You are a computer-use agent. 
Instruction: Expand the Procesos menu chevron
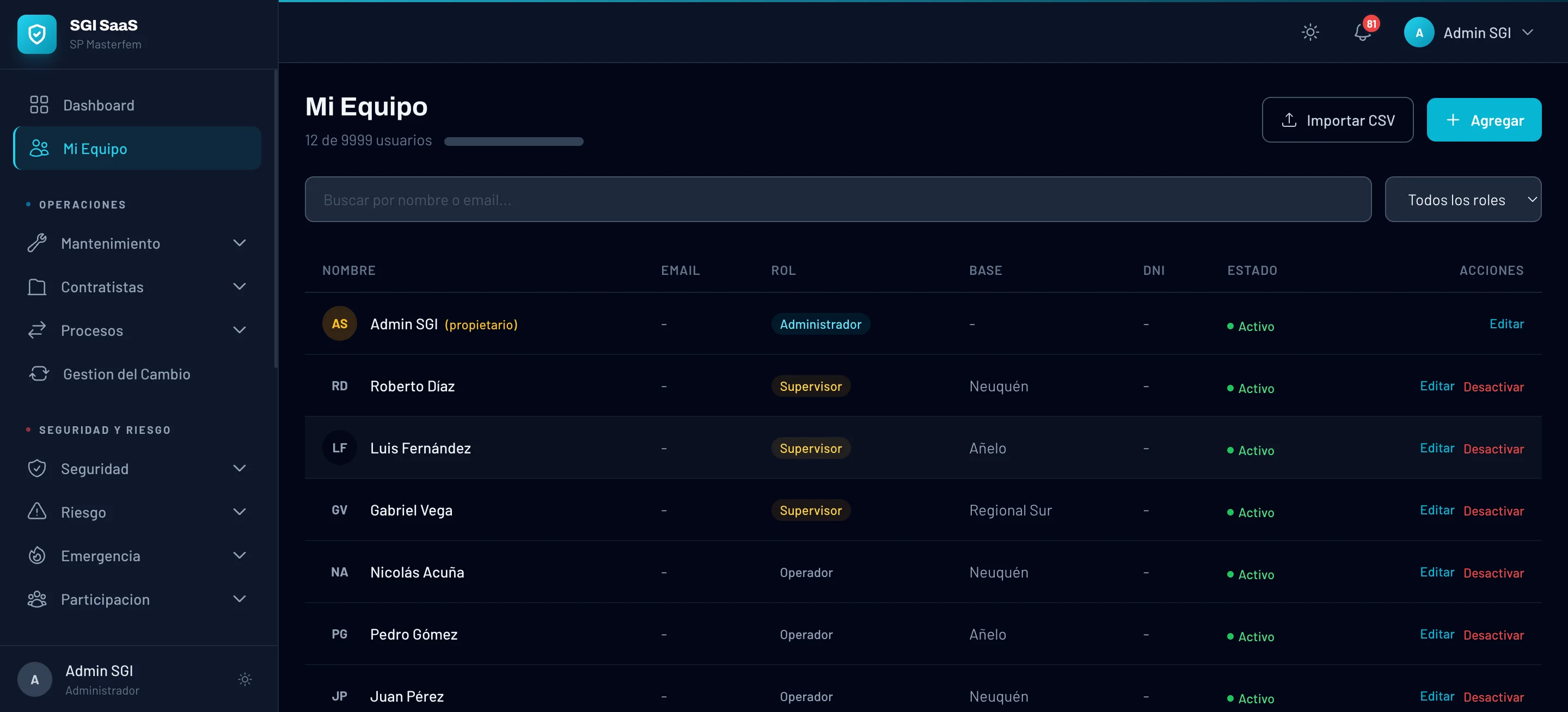239,330
